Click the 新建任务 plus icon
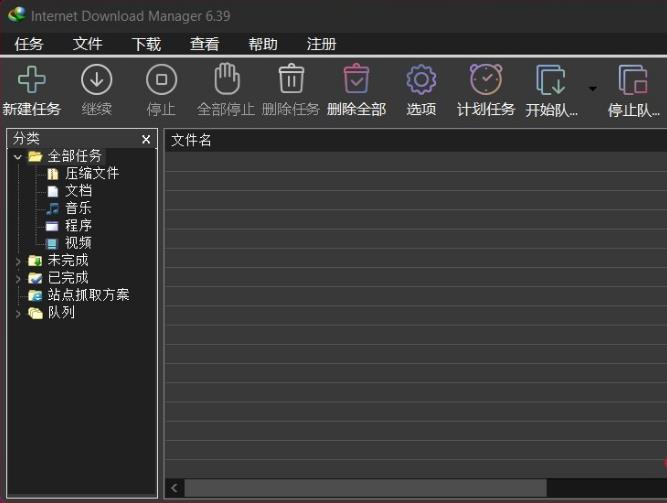 32,80
